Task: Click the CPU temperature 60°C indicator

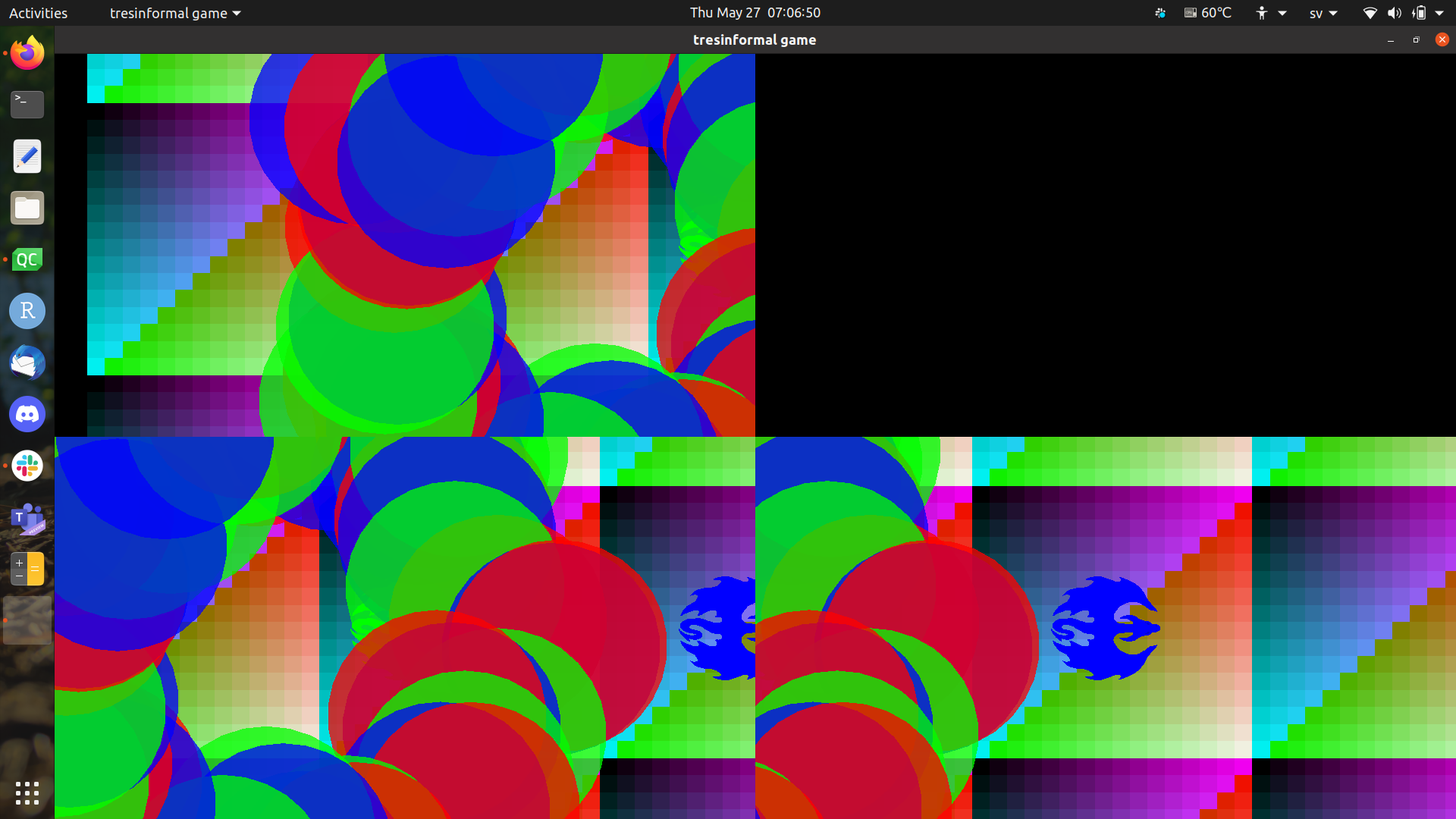Action: click(x=1208, y=13)
